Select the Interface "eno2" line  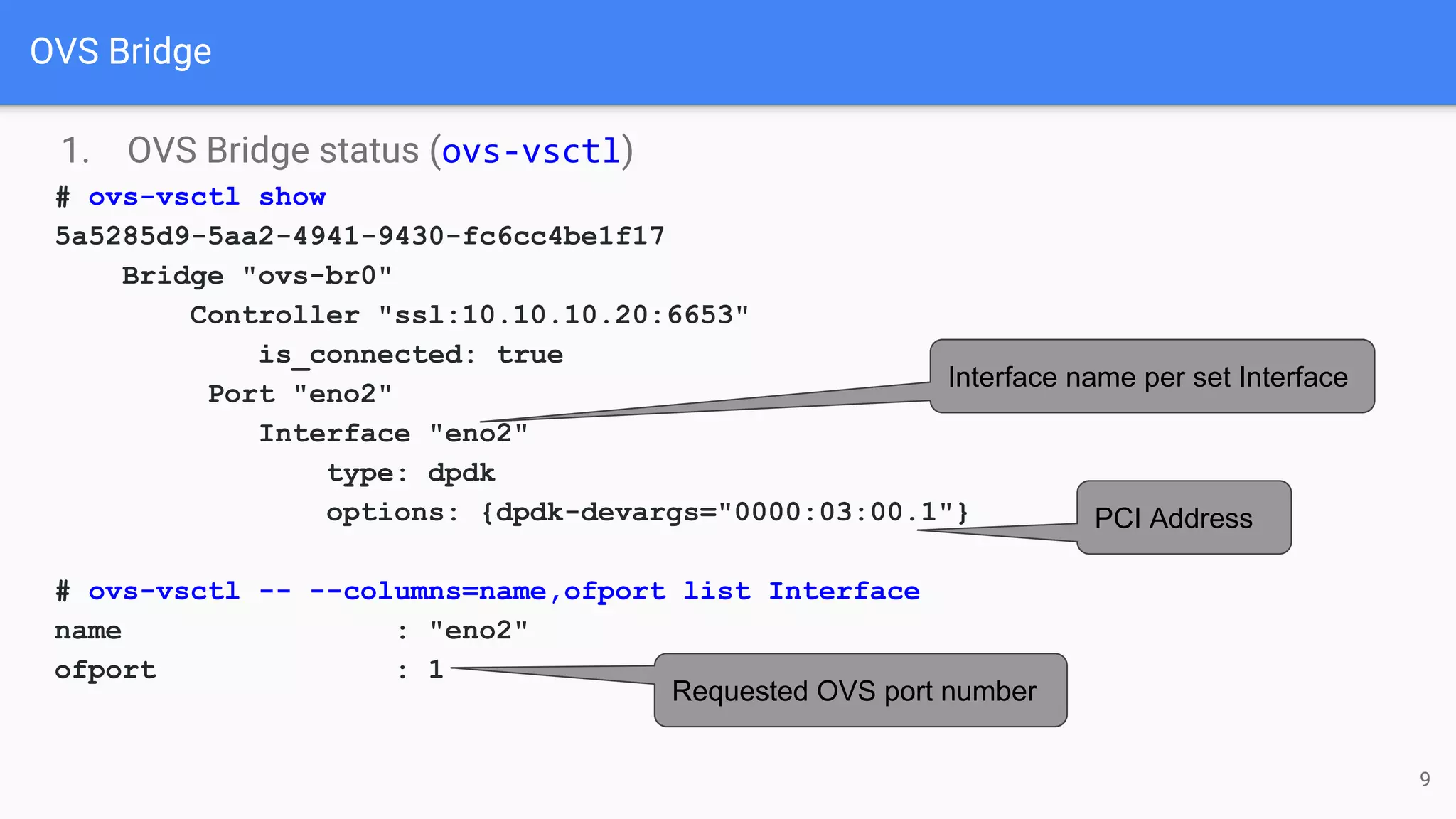pos(393,434)
